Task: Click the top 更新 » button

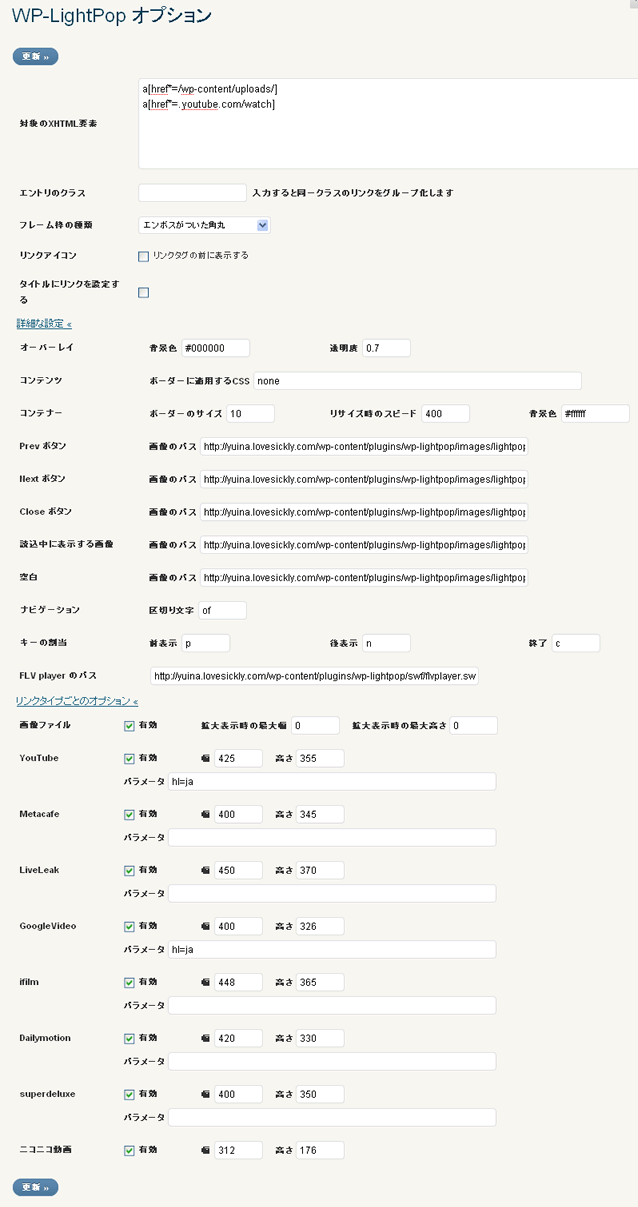Action: pos(35,56)
